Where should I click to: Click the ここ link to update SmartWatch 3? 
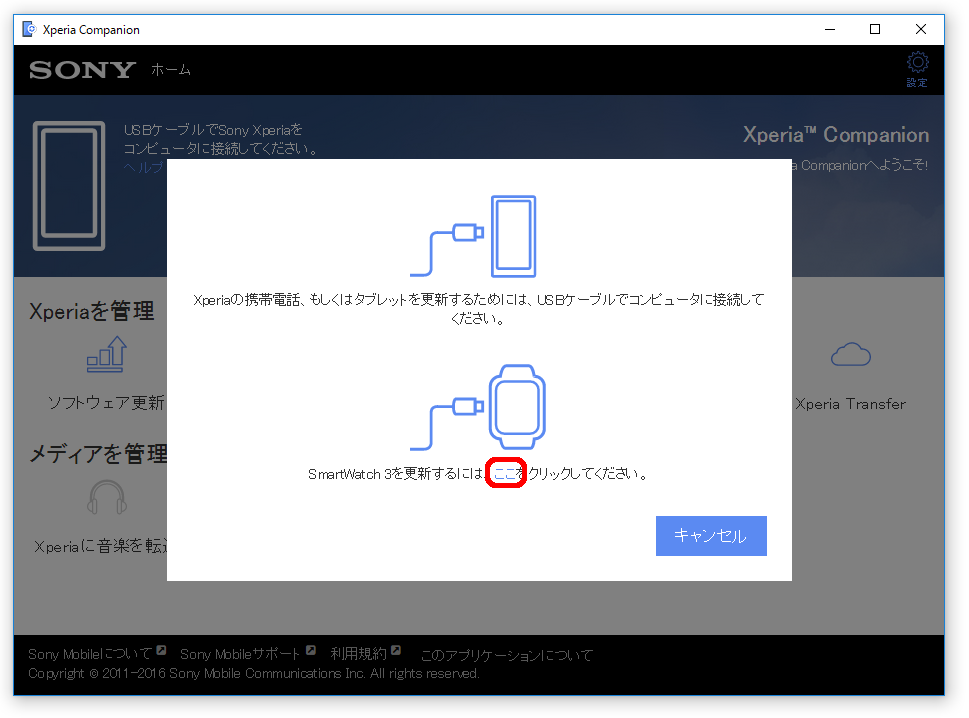[505, 474]
